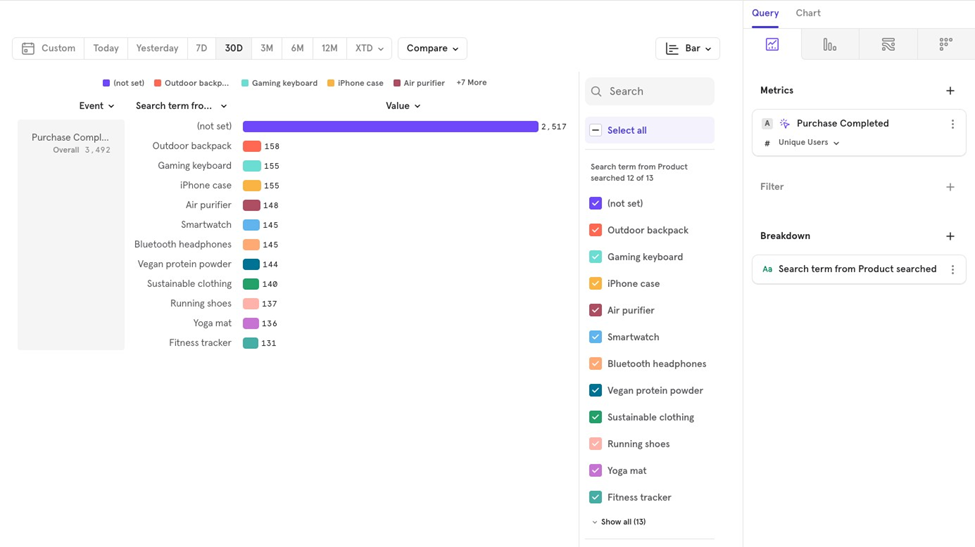Viewport: 975px width, 547px height.
Task: Click Show all (13) segments
Action: pos(620,522)
